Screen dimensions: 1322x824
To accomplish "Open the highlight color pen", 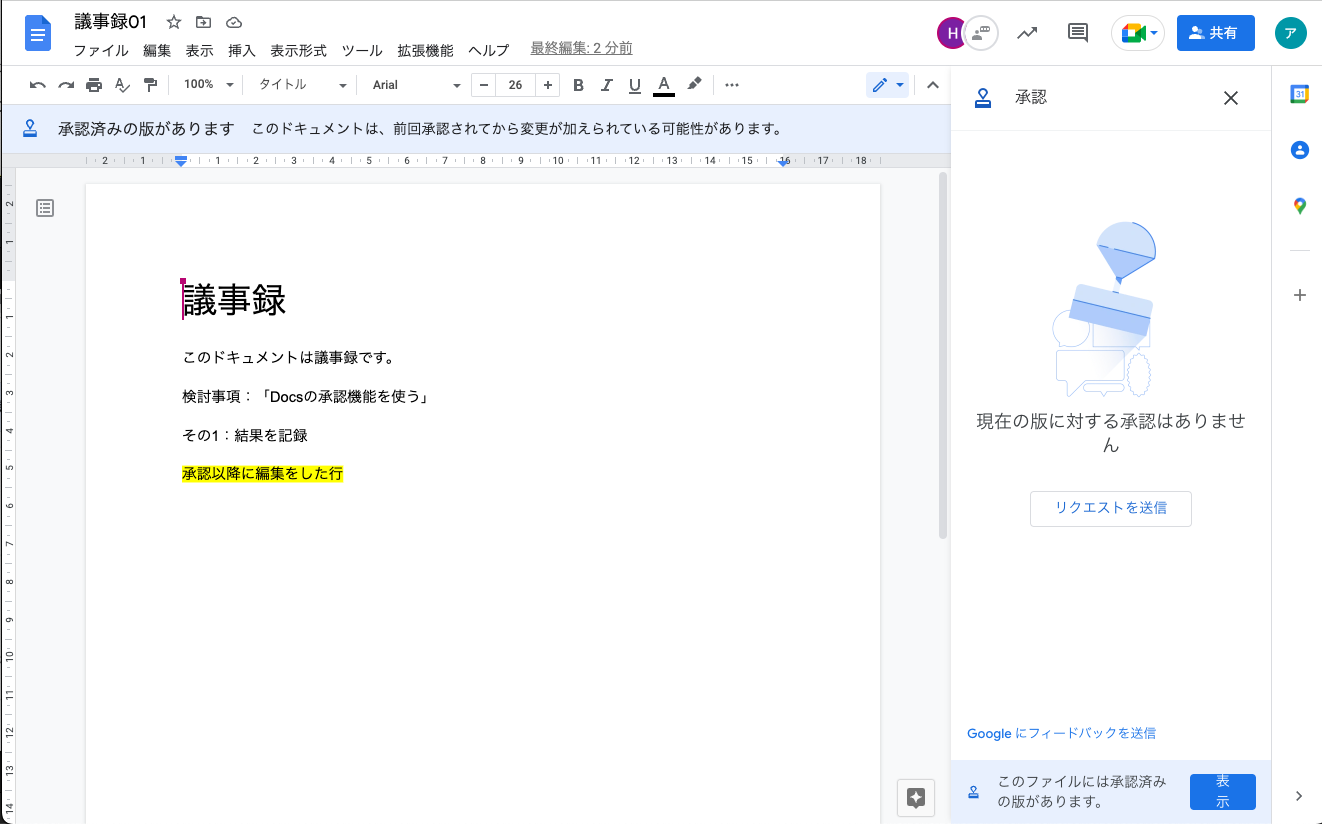I will pos(694,85).
